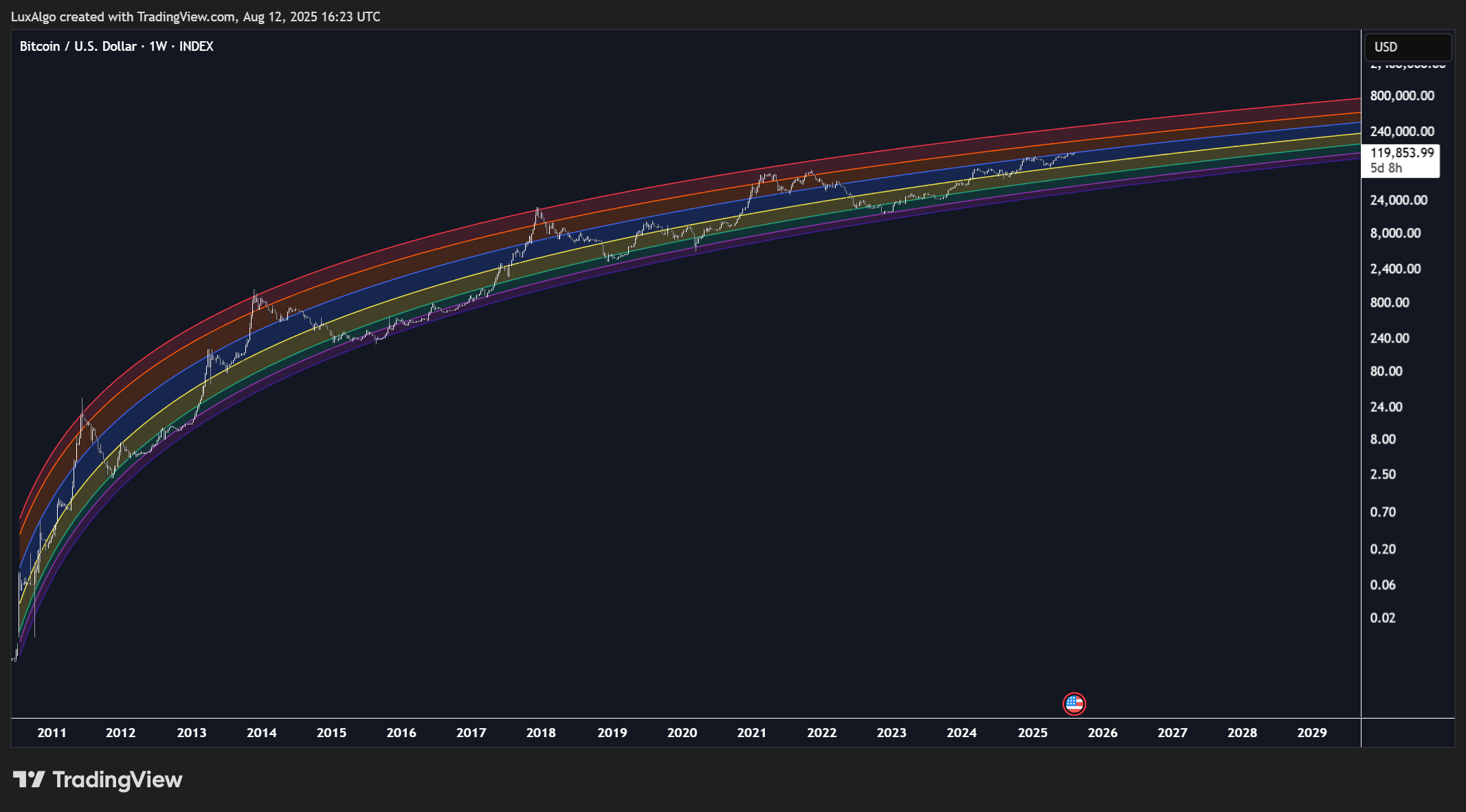This screenshot has height=812, width=1466.
Task: Click the 800.00 price level label
Action: [1390, 302]
